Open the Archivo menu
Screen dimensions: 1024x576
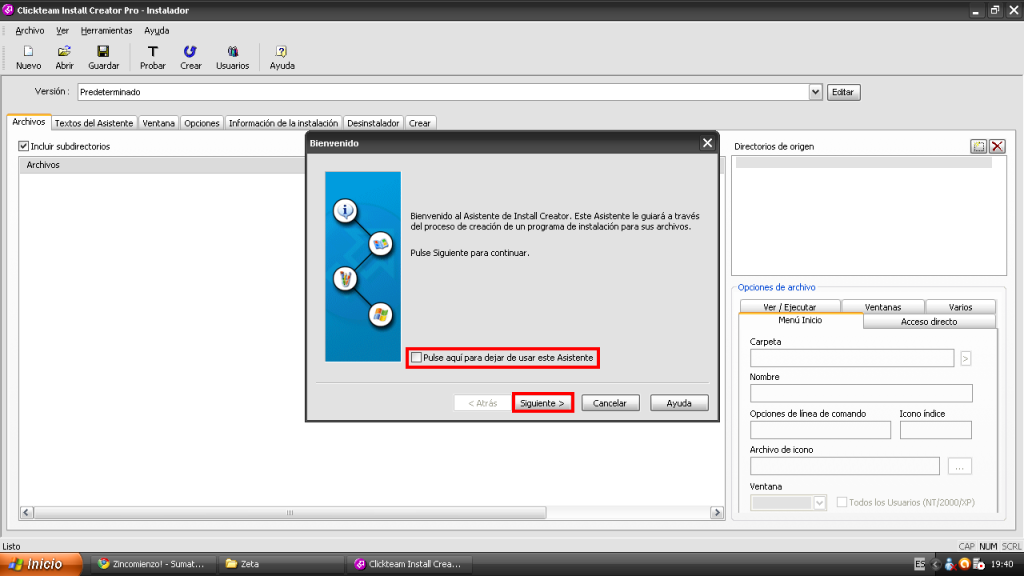29,31
